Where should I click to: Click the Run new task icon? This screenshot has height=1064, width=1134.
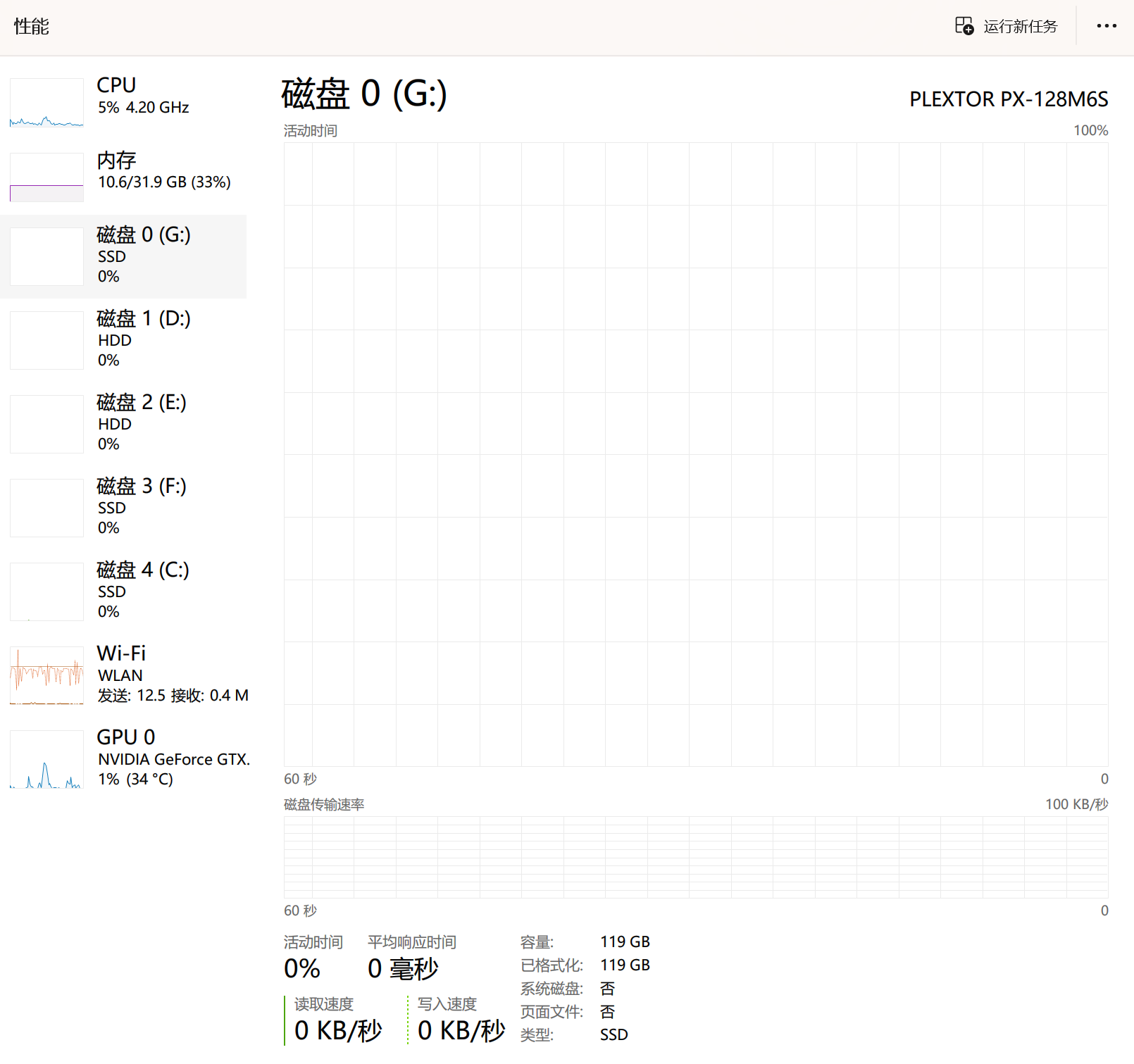pyautogui.click(x=964, y=26)
